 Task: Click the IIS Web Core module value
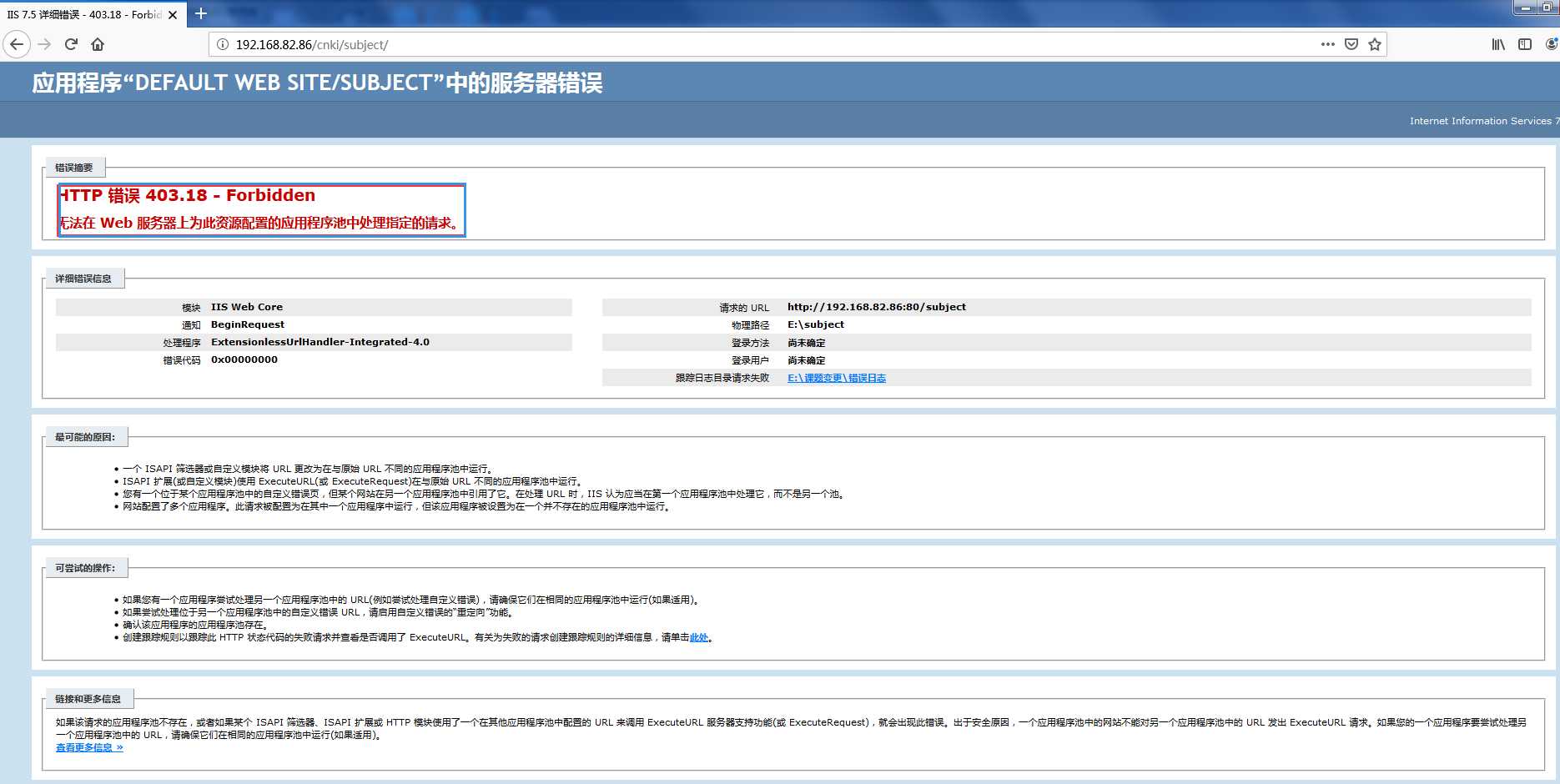click(247, 307)
